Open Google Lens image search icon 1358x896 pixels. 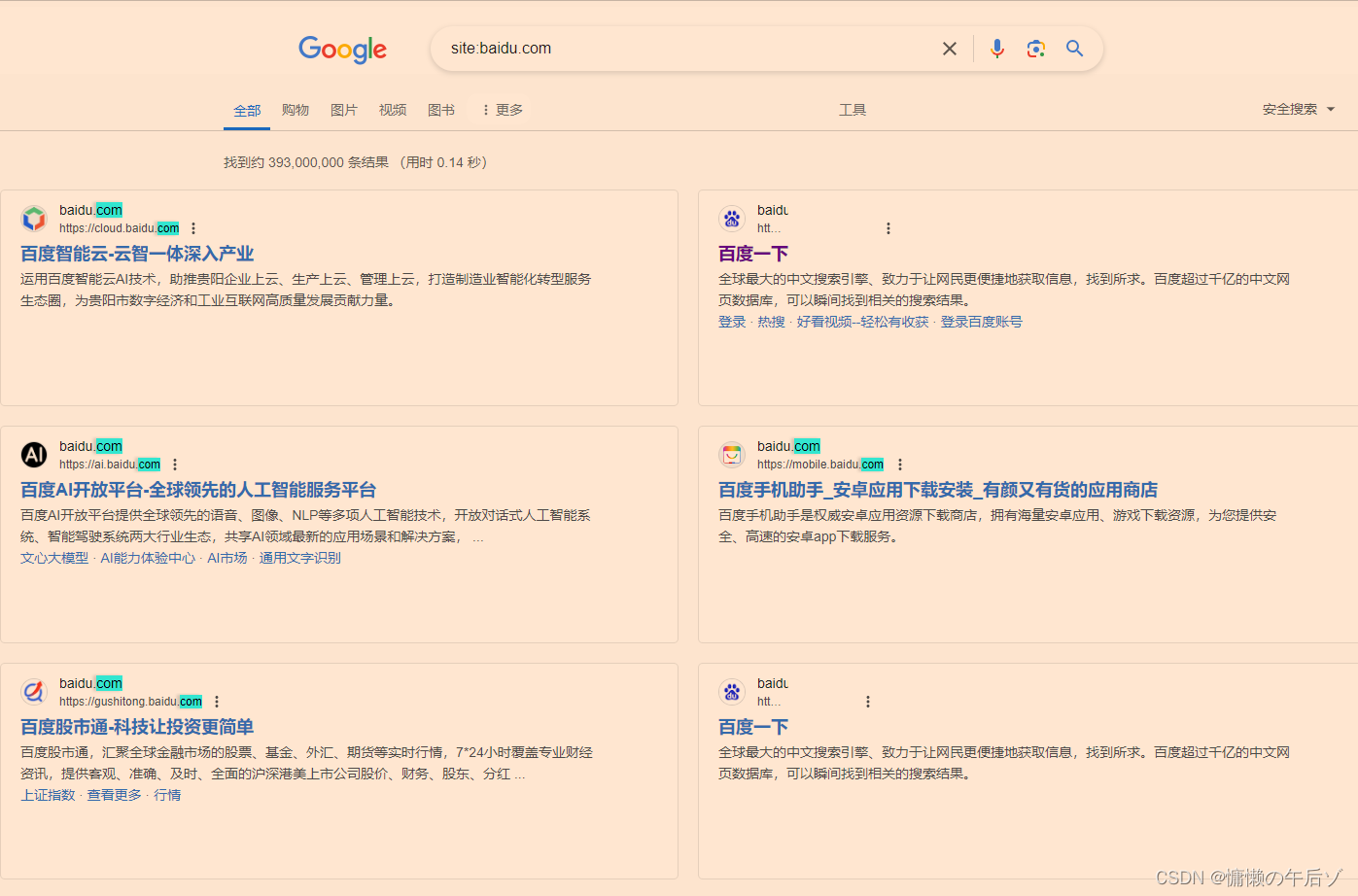(x=1036, y=49)
